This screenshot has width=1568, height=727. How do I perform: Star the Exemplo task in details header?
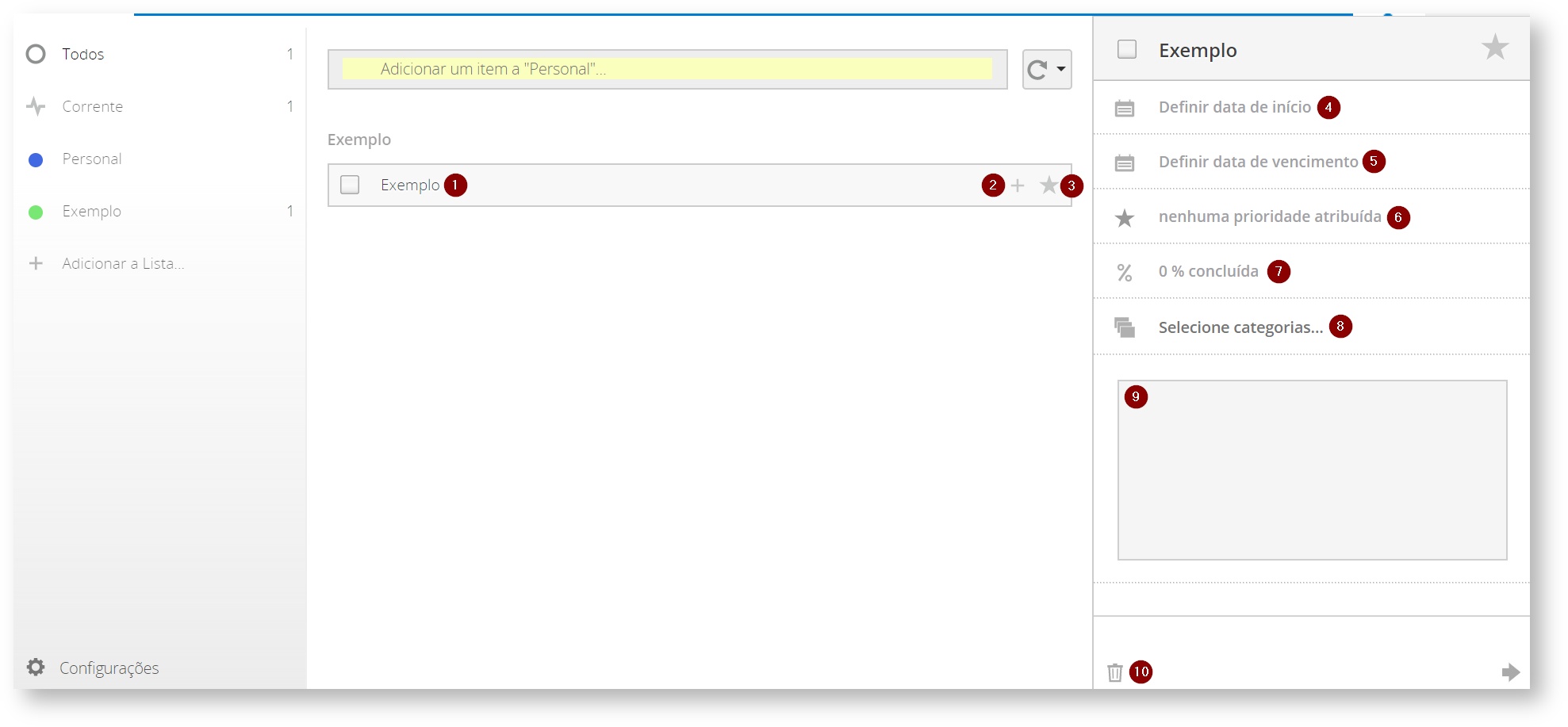click(1494, 48)
